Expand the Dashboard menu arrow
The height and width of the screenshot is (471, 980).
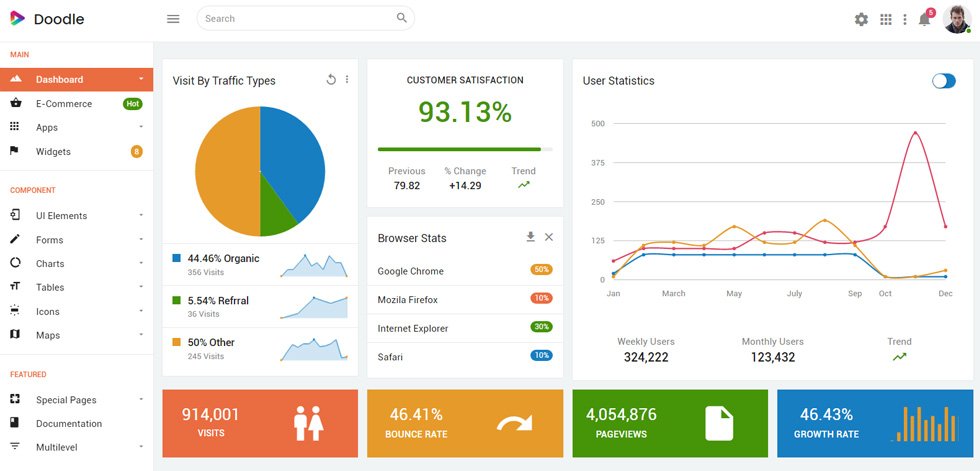click(x=141, y=79)
